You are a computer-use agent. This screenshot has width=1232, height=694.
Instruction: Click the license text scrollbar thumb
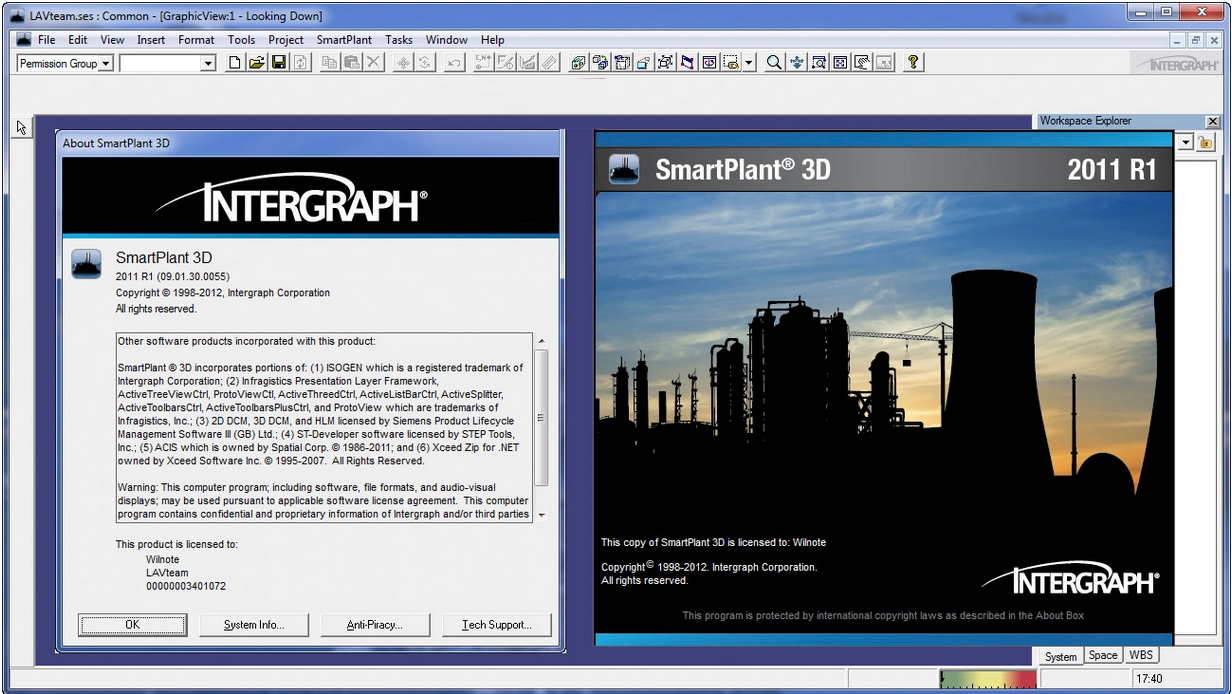pos(542,417)
